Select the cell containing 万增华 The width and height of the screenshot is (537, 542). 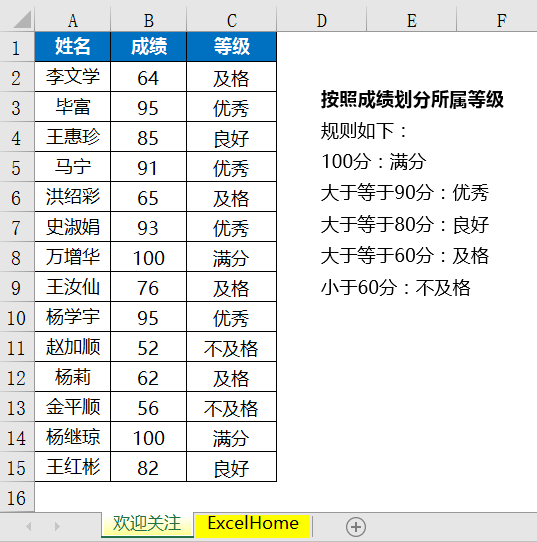point(73,257)
